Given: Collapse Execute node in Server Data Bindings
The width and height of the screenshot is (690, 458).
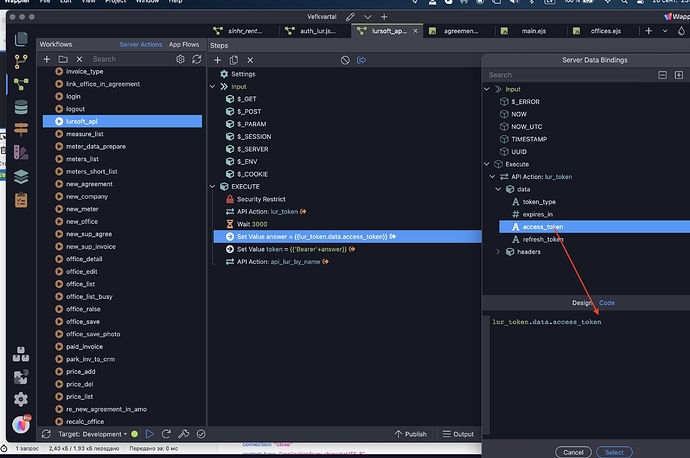Looking at the screenshot, I should tap(487, 164).
